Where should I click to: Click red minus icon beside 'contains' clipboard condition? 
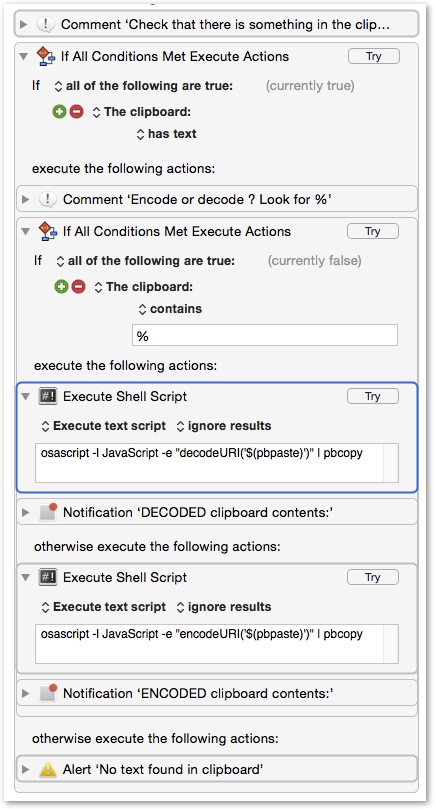[x=78, y=286]
